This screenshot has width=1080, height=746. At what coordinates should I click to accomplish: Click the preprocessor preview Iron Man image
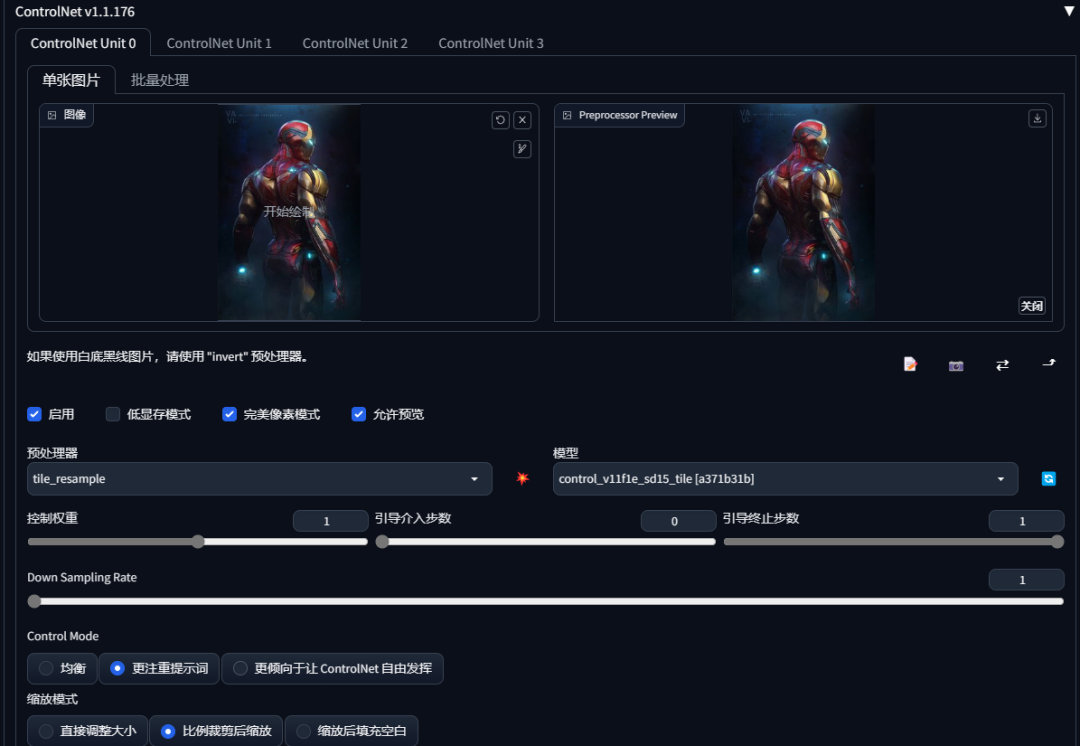click(x=803, y=212)
